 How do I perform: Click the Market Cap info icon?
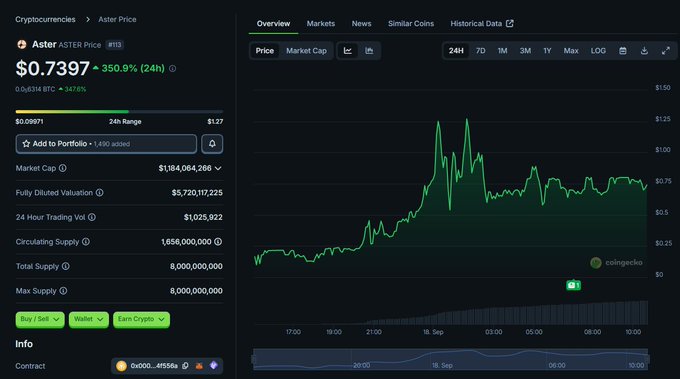[x=63, y=168]
